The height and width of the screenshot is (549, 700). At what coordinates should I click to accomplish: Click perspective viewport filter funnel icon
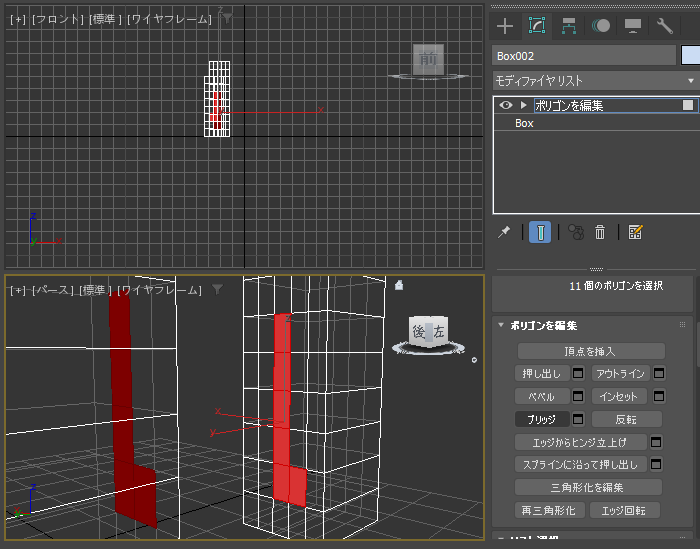pos(217,290)
